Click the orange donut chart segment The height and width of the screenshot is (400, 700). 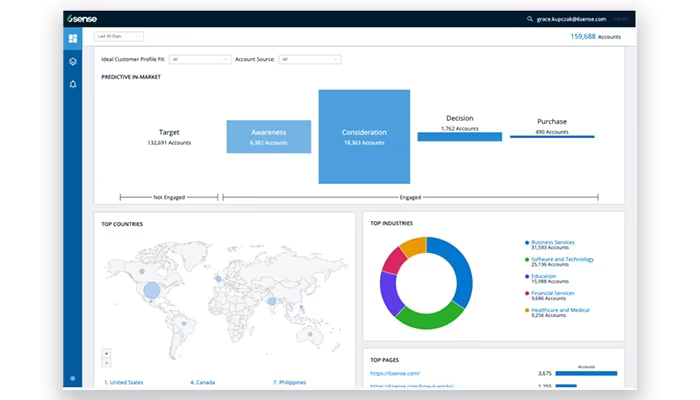pos(415,245)
